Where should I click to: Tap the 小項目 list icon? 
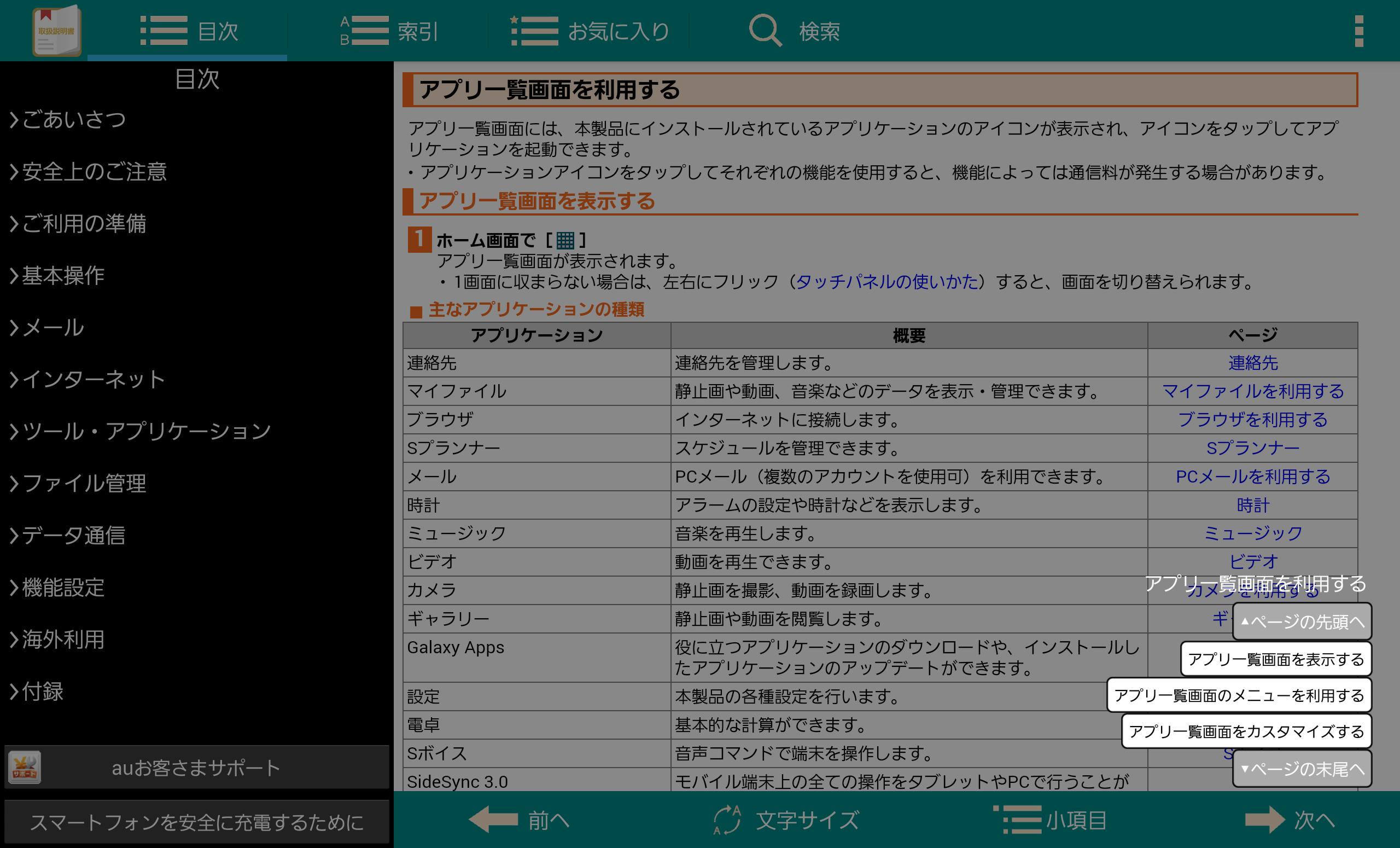point(1017,820)
